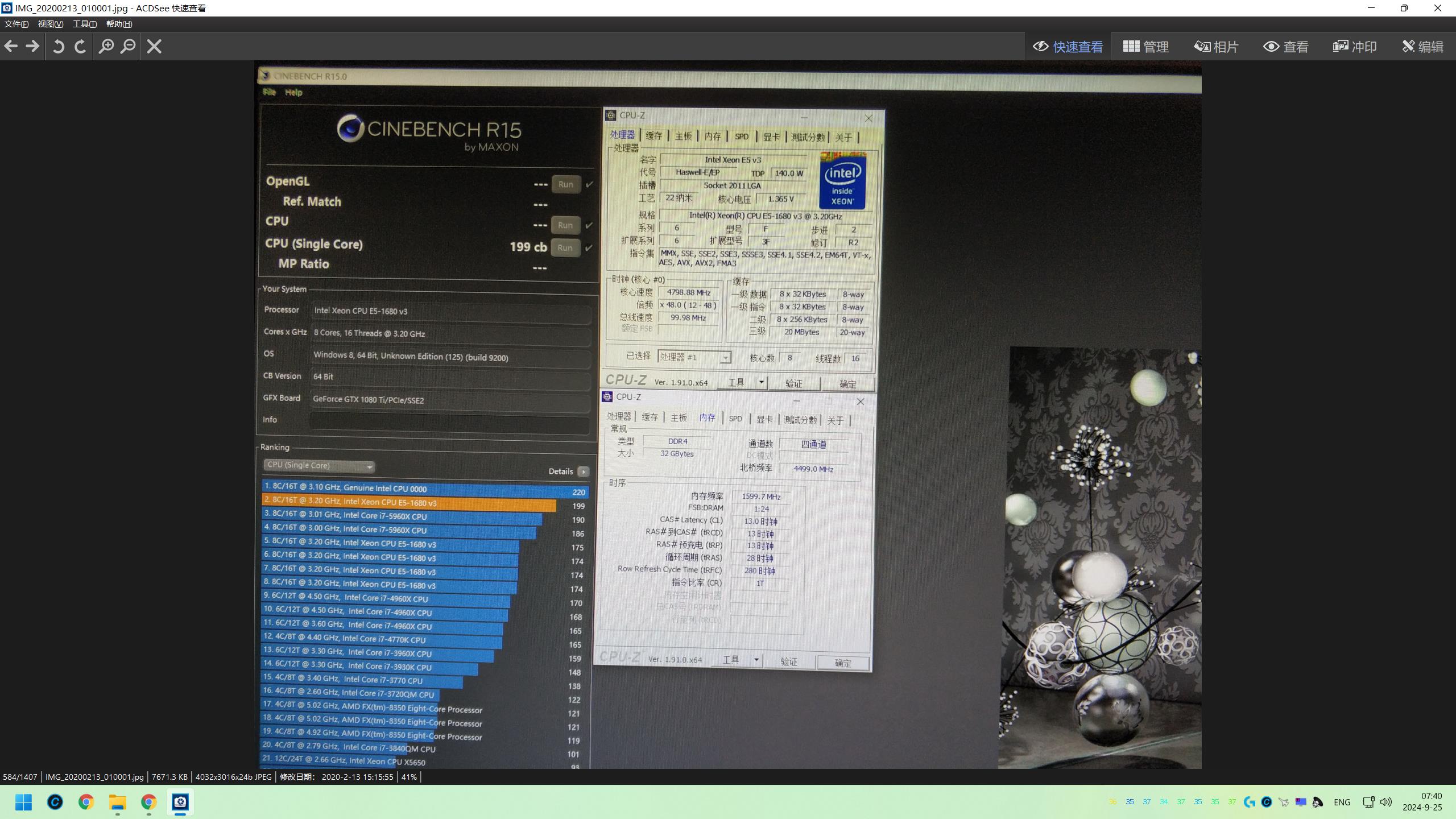Rotate the image counterclockwise

pyautogui.click(x=58, y=46)
